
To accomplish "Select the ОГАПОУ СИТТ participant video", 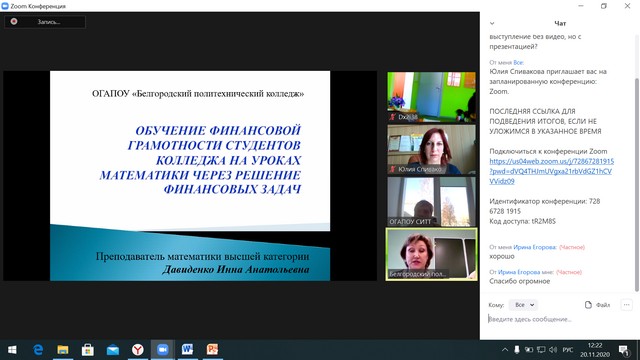I will click(431, 202).
